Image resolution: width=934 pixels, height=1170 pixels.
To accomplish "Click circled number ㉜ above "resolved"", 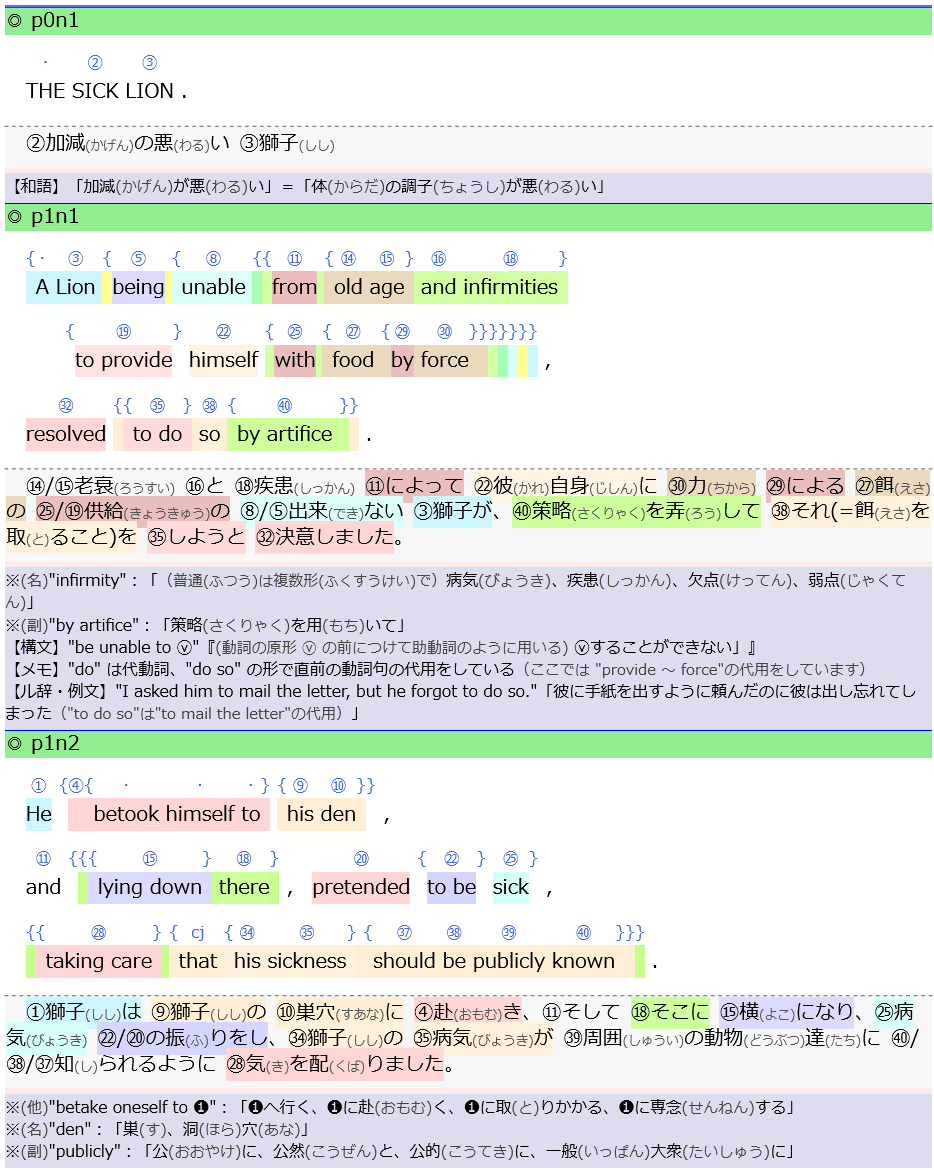I will pyautogui.click(x=66, y=405).
